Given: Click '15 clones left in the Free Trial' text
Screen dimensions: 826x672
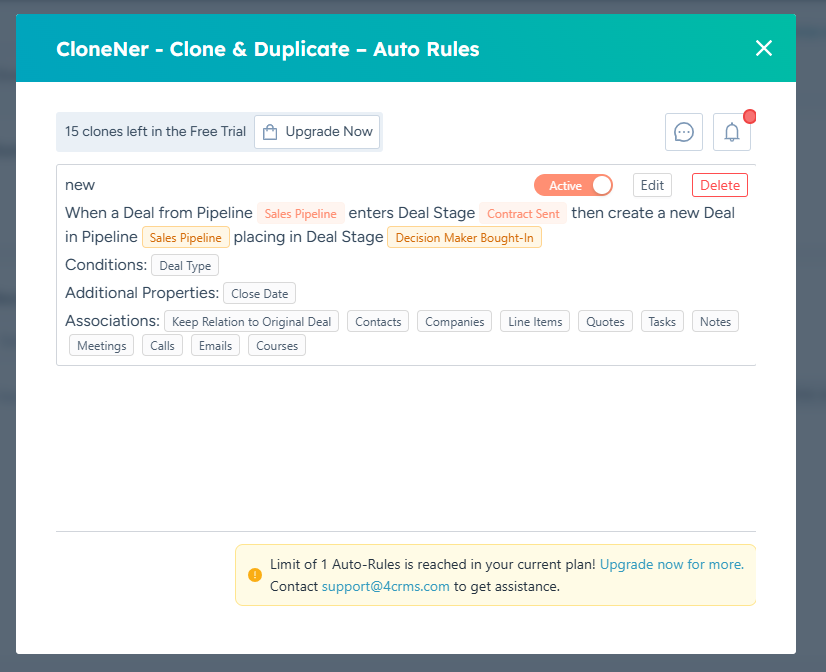Looking at the screenshot, I should coord(155,131).
